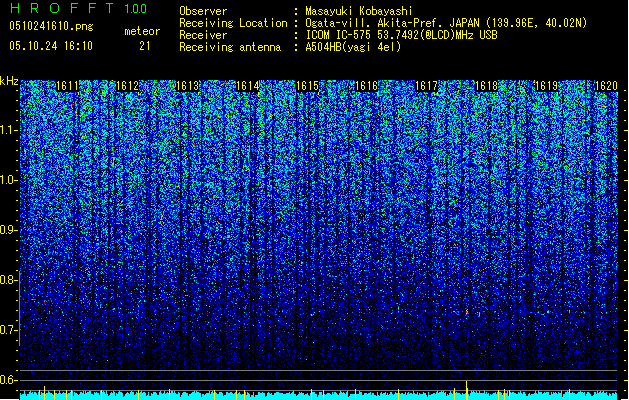The width and height of the screenshot is (629, 400).
Task: Click the 1619 time marker
Action: [546, 86]
